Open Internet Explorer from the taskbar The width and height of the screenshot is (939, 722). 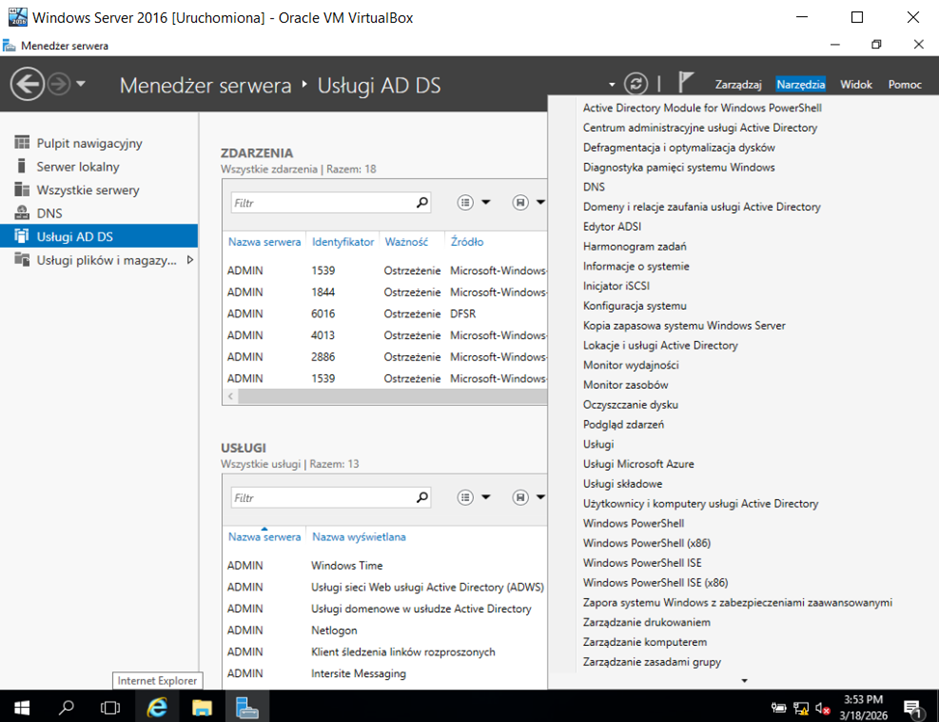pyautogui.click(x=157, y=707)
